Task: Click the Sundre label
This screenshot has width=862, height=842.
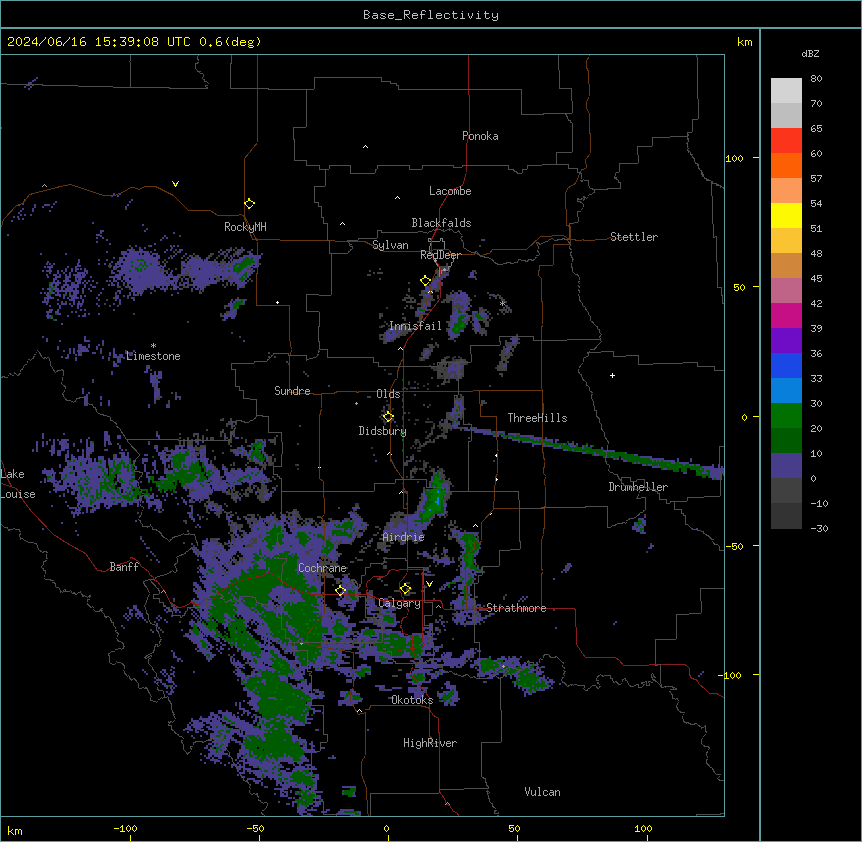Action: tap(292, 391)
